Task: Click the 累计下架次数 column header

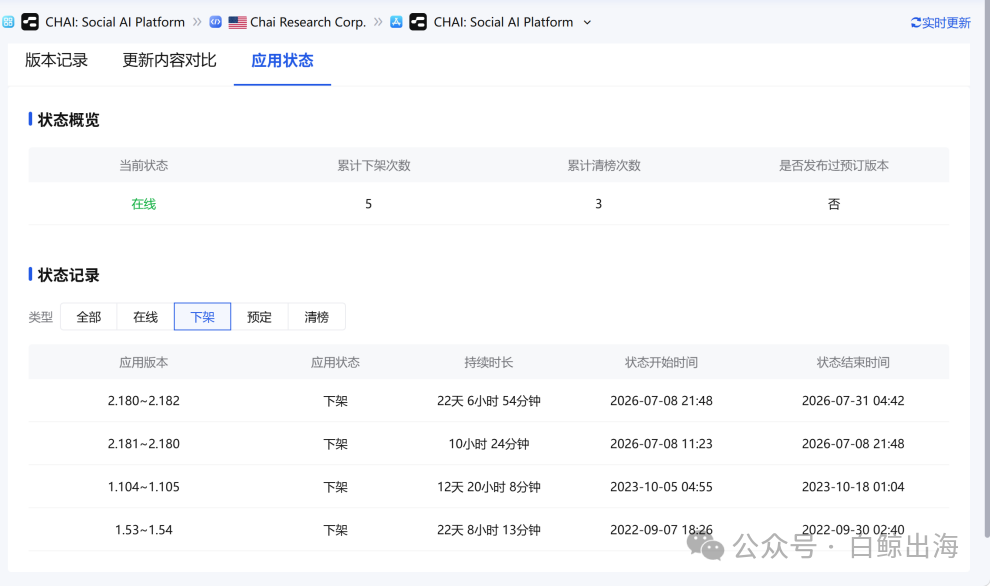Action: 374,165
